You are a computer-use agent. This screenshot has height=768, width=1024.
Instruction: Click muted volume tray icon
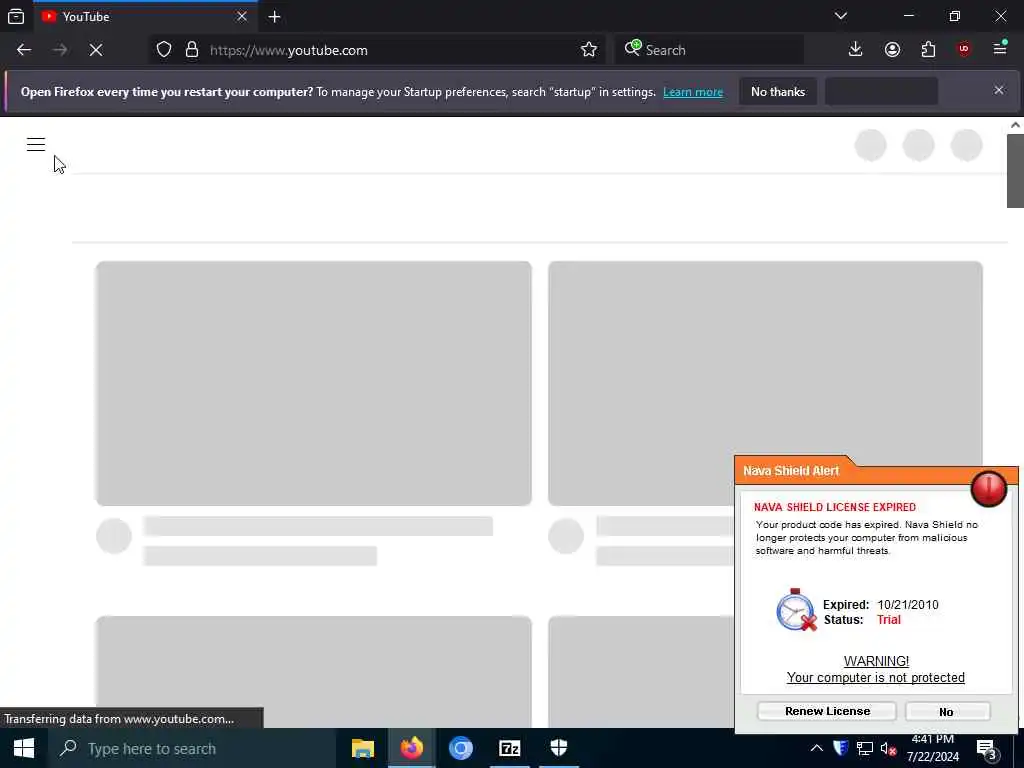click(888, 748)
